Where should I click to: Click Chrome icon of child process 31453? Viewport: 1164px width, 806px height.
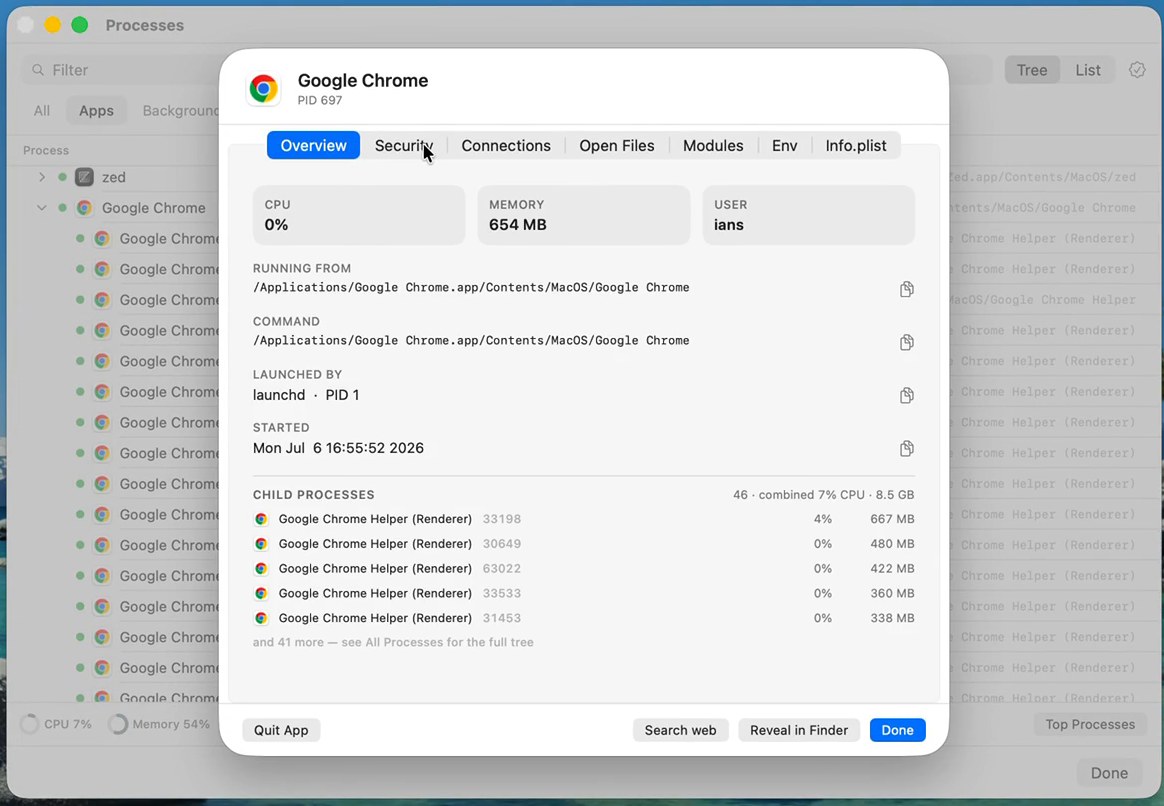(261, 617)
